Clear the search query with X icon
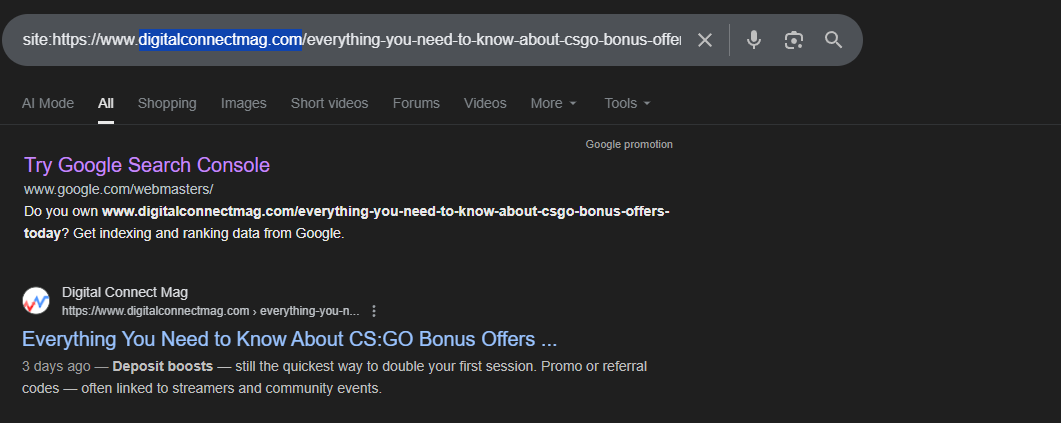The image size is (1061, 423). click(705, 40)
